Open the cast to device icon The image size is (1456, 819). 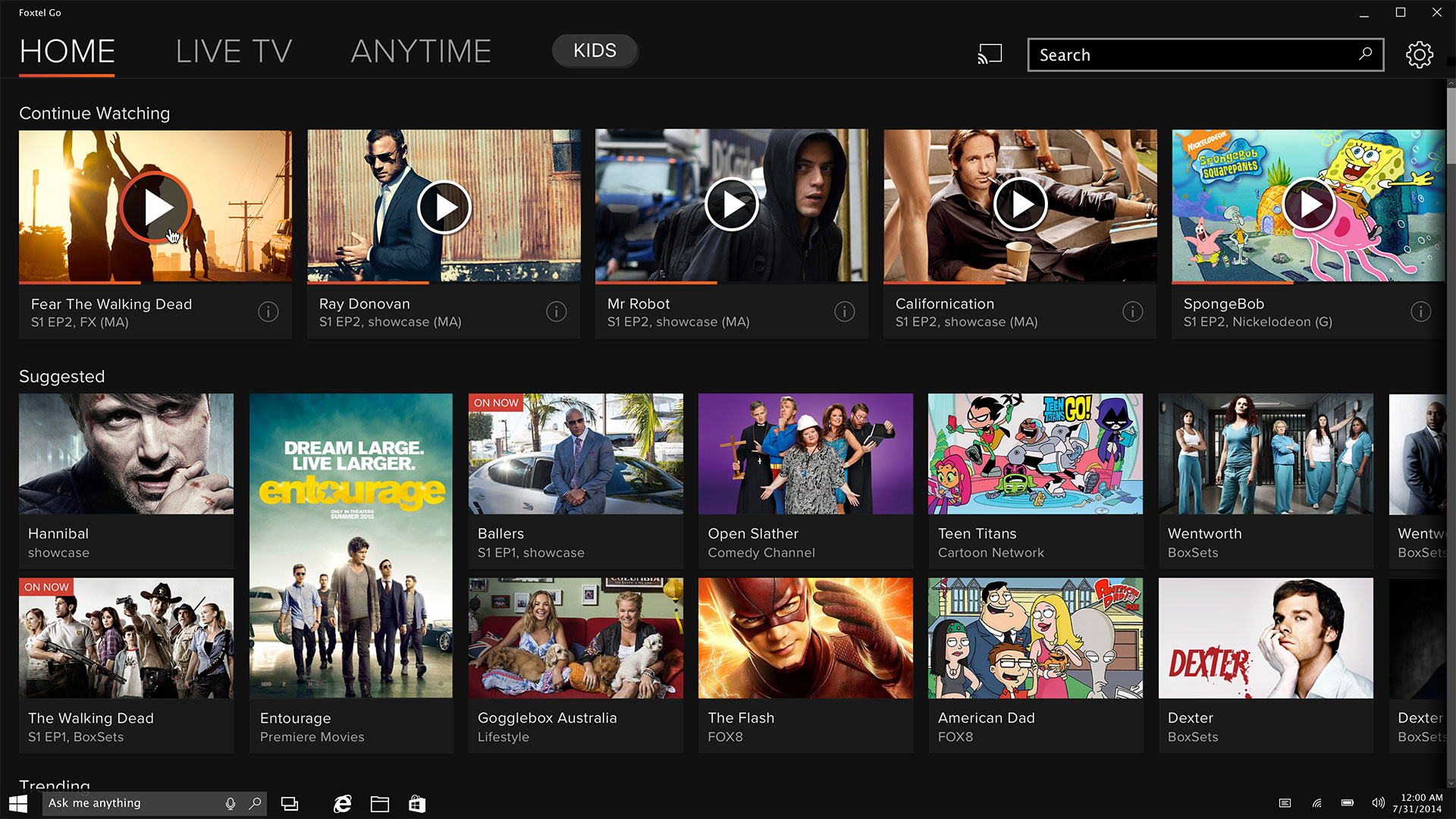[990, 54]
